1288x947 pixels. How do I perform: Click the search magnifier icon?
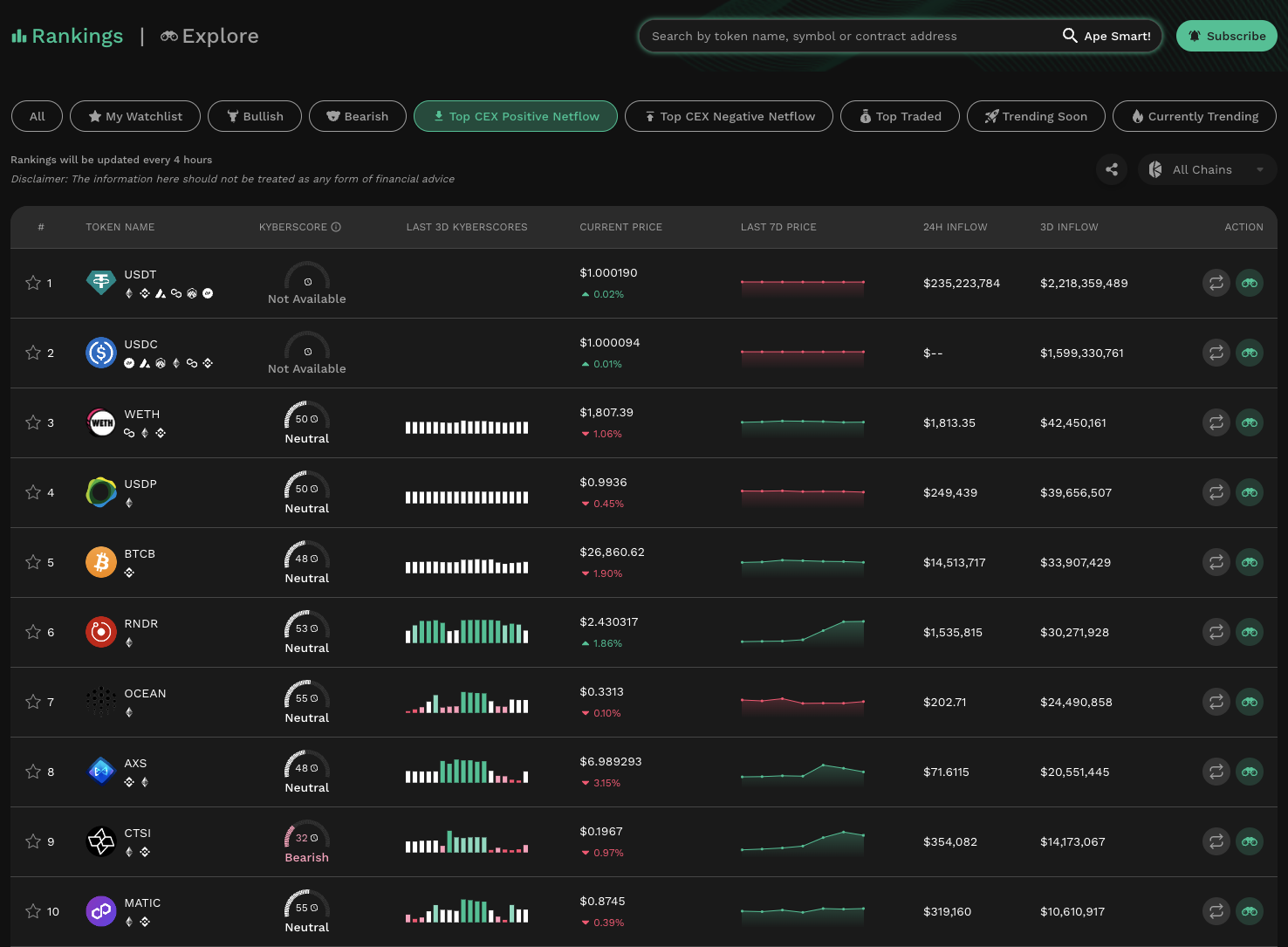point(1069,36)
